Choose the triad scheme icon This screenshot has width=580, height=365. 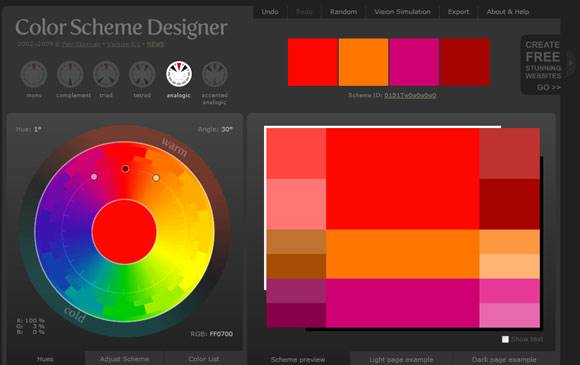tap(106, 74)
